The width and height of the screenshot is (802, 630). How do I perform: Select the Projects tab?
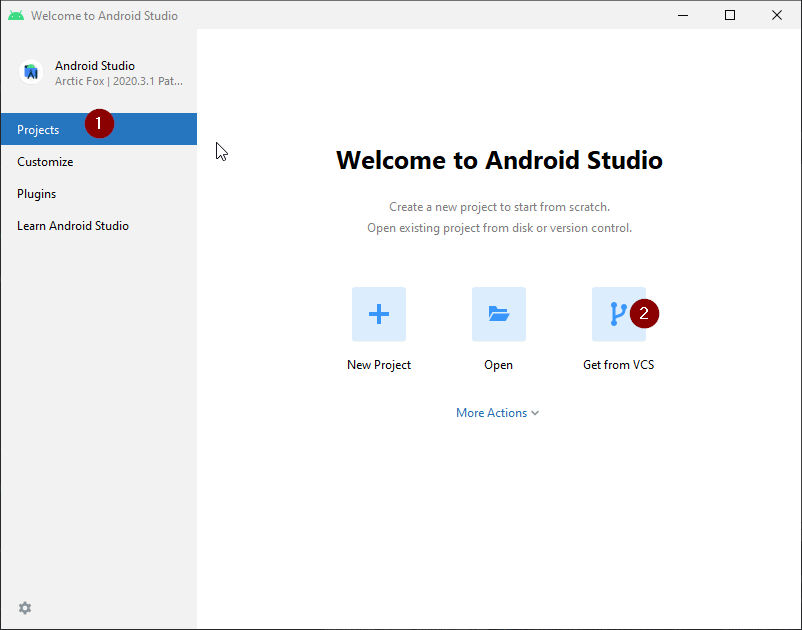[x=99, y=129]
